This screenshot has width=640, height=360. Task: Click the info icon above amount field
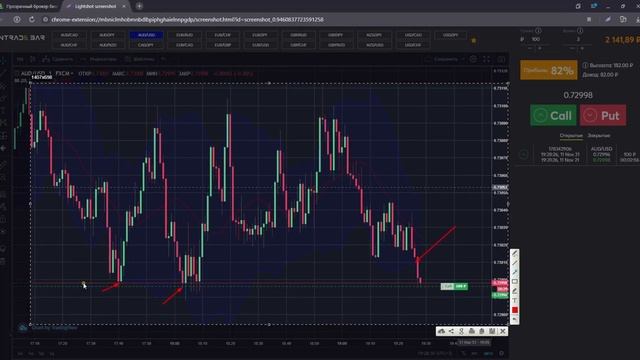(538, 31)
